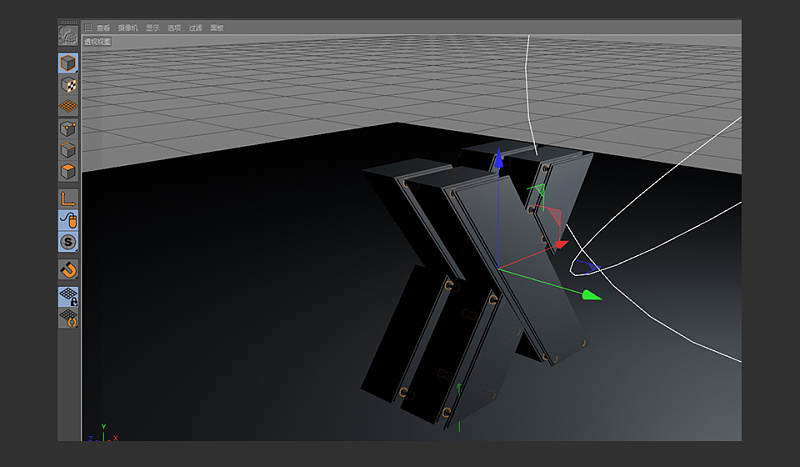This screenshot has width=800, height=467.
Task: Select Points mode icon
Action: 68,129
